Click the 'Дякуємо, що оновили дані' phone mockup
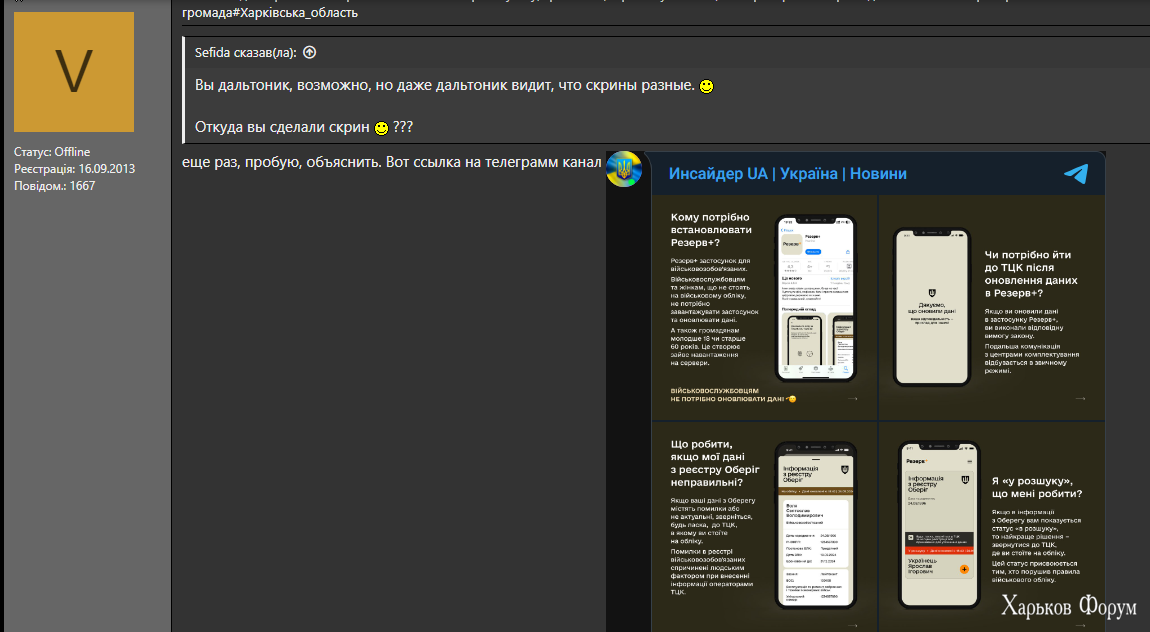 click(931, 306)
